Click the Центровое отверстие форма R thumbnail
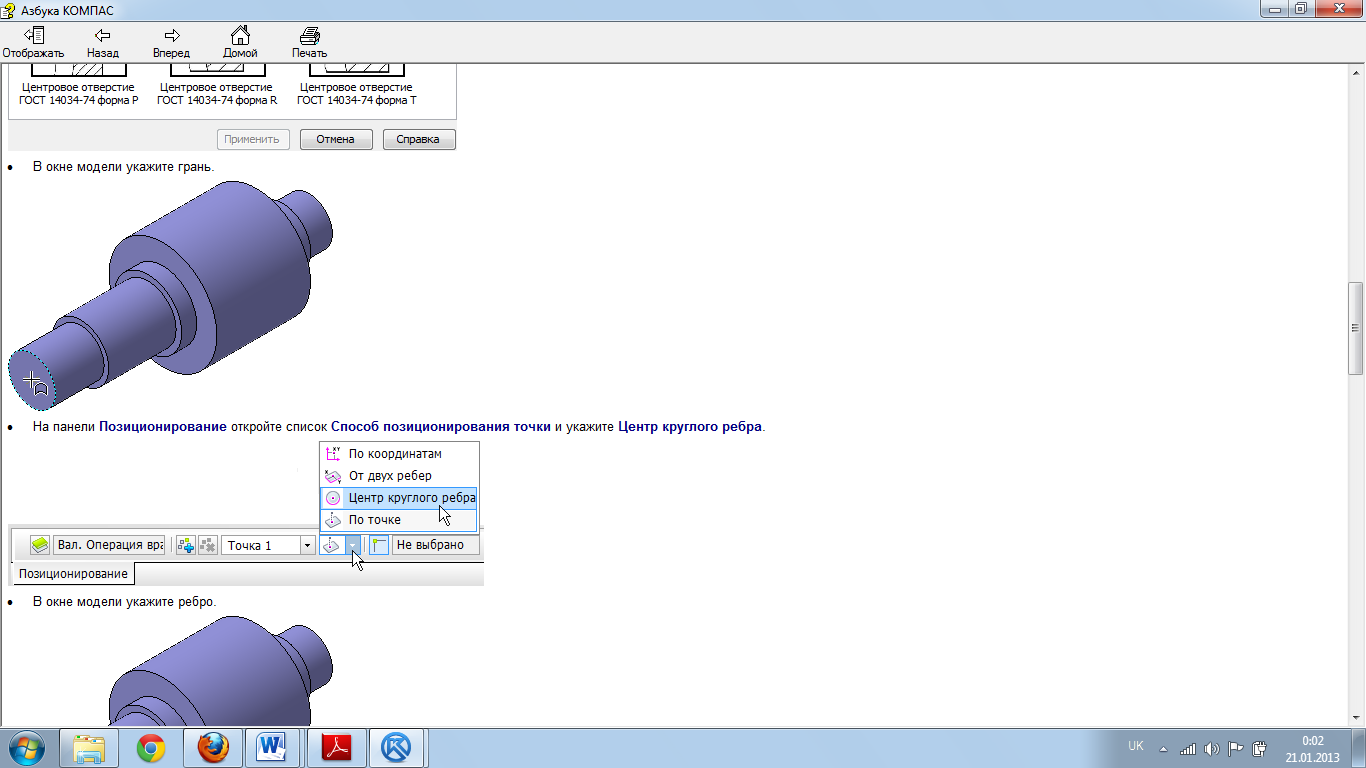1366x768 pixels. pos(216,85)
